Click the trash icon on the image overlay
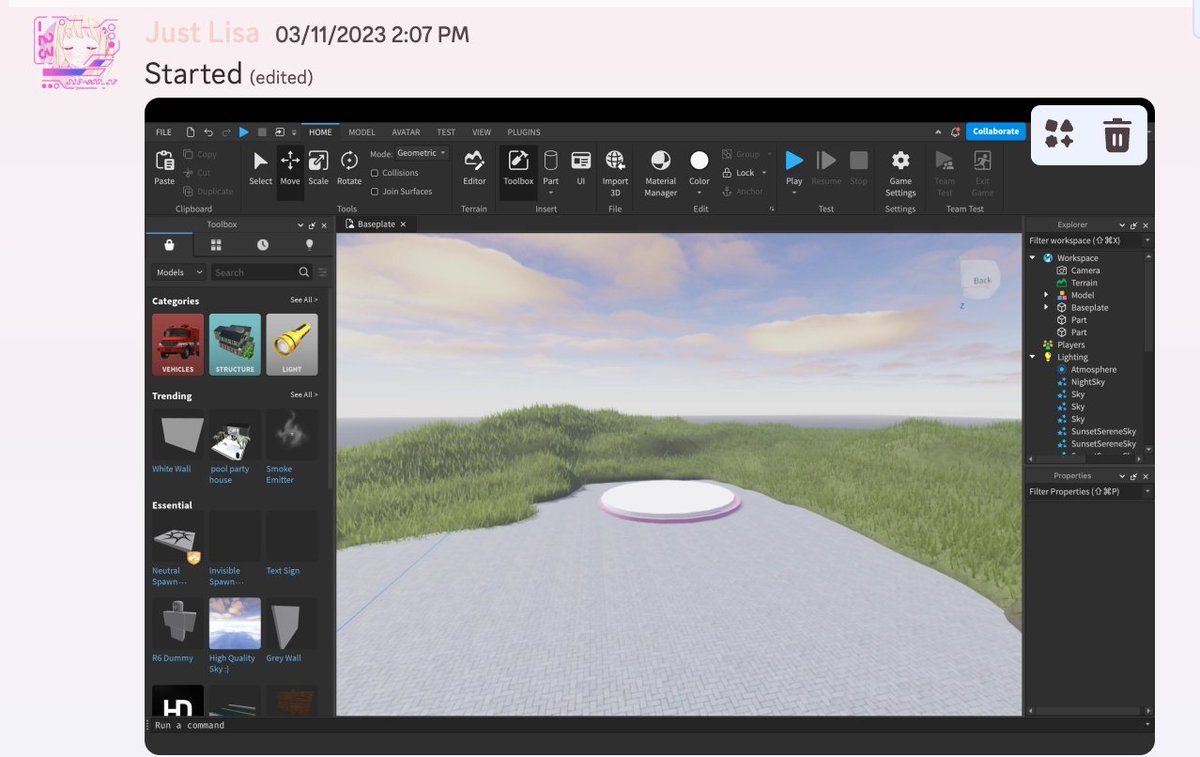 click(x=1117, y=134)
